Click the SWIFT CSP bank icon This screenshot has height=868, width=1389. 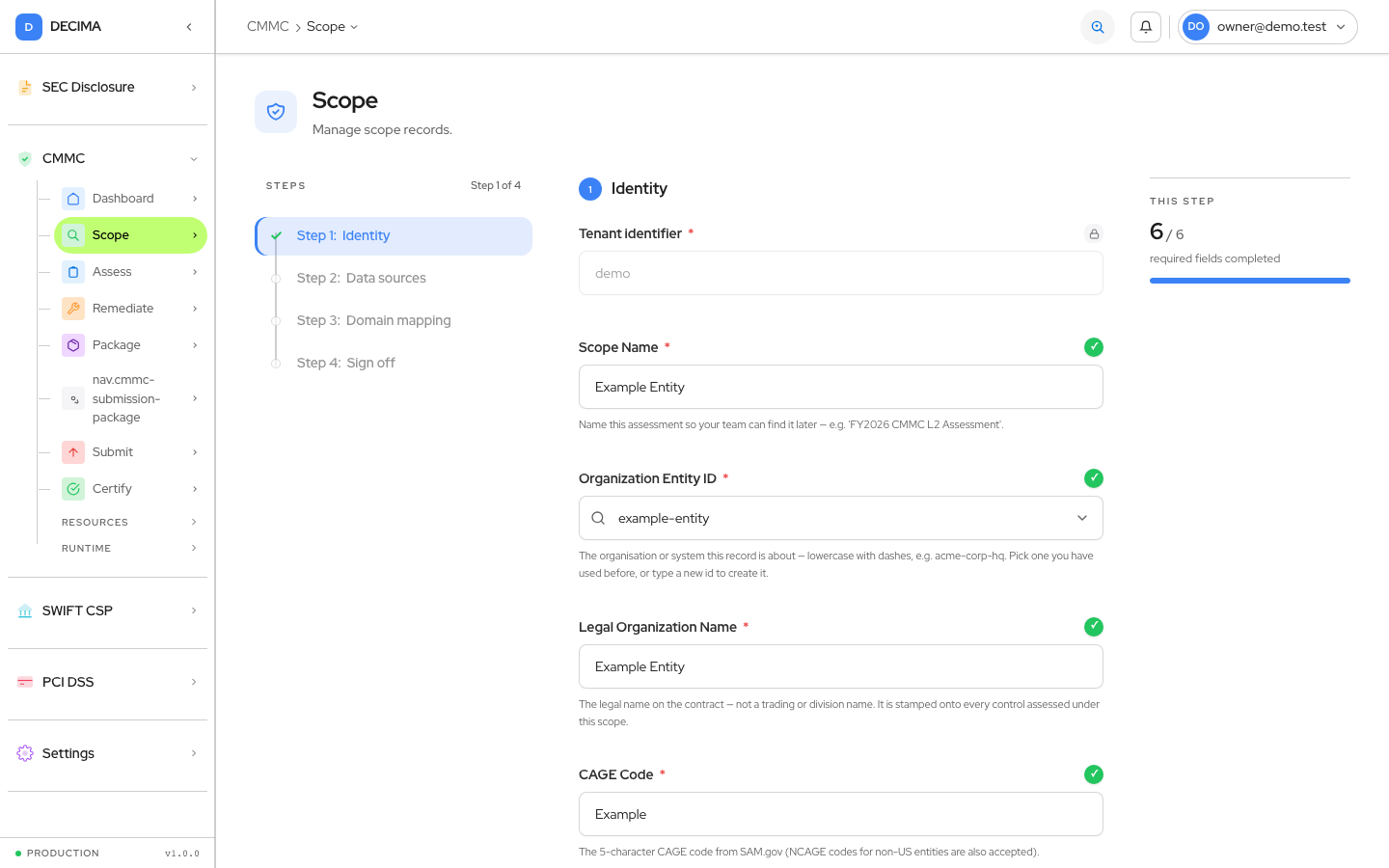point(25,611)
